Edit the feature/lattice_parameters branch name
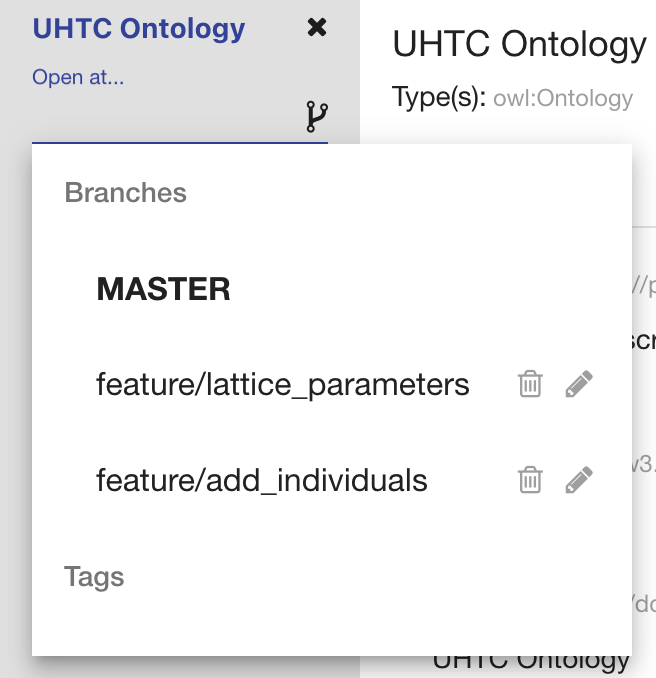Viewport: 656px width, 678px height. [579, 384]
